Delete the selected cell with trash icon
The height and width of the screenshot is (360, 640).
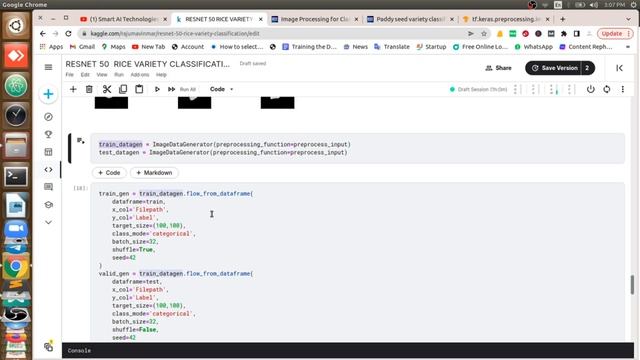(x=89, y=89)
